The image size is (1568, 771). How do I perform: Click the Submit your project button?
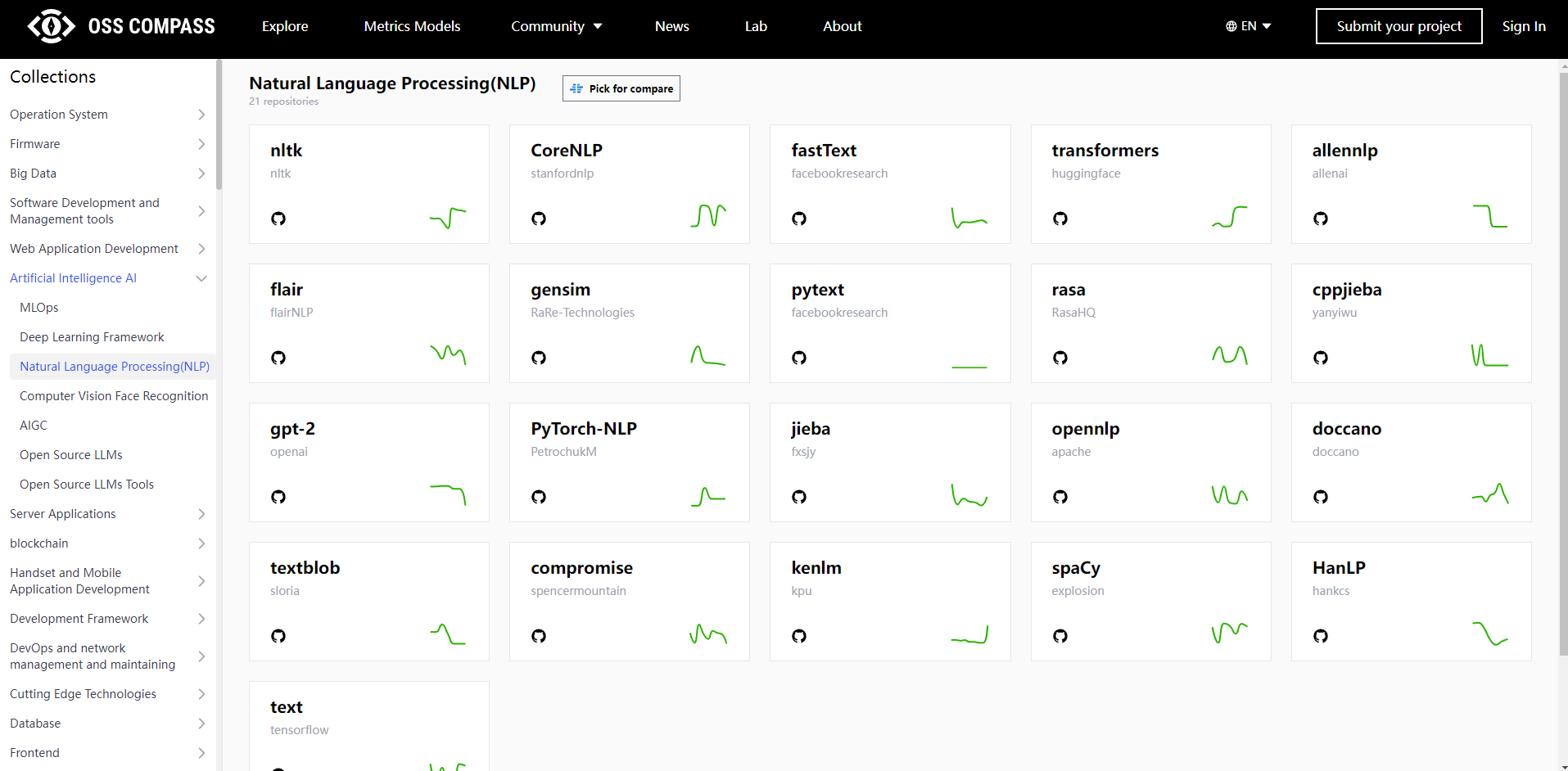[x=1399, y=26]
